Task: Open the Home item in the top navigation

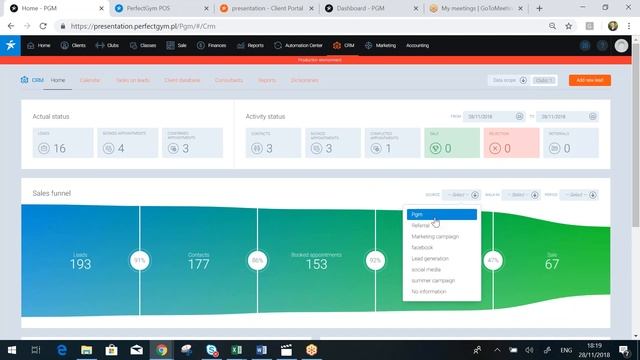Action: click(39, 45)
